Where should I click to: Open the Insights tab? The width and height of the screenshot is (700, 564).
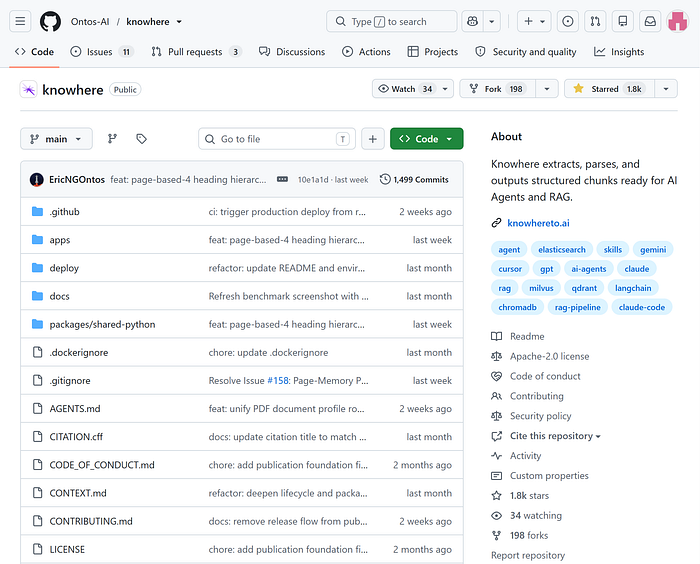[619, 52]
